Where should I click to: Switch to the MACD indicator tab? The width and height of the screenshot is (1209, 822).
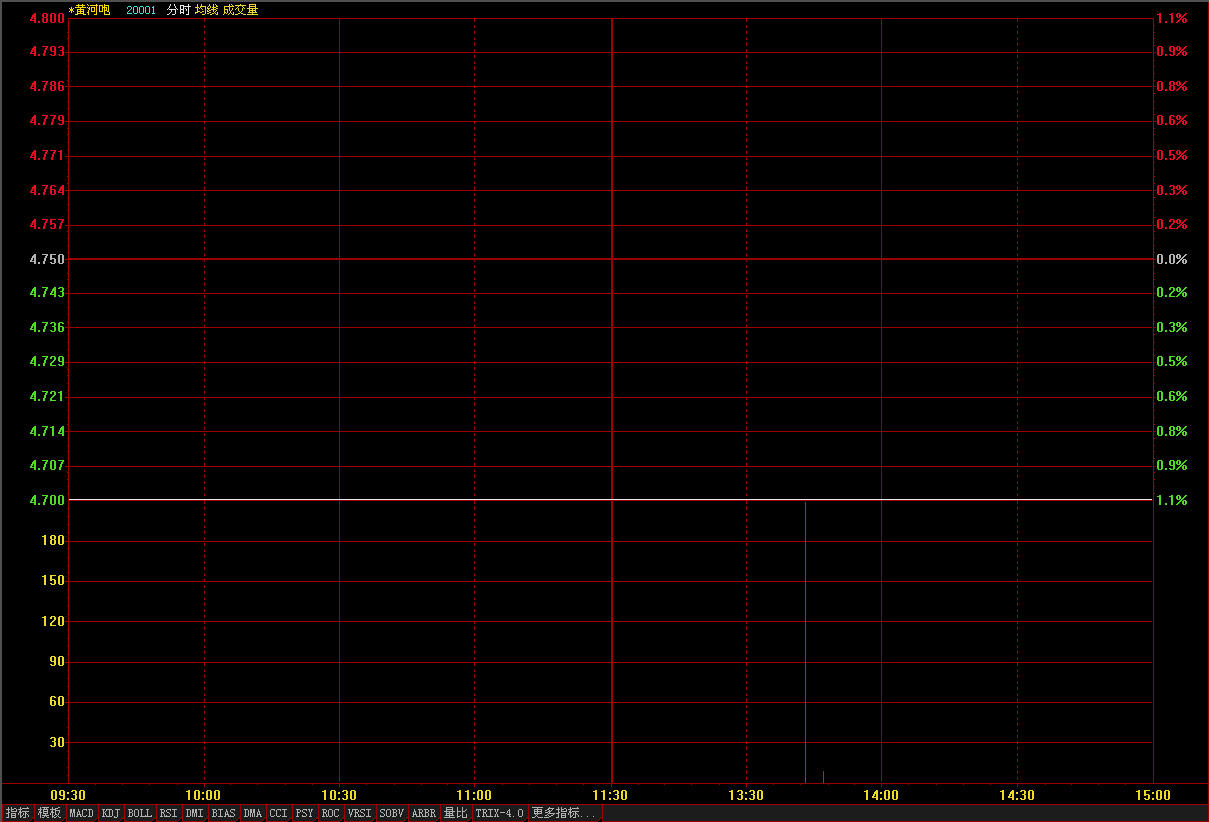82,813
